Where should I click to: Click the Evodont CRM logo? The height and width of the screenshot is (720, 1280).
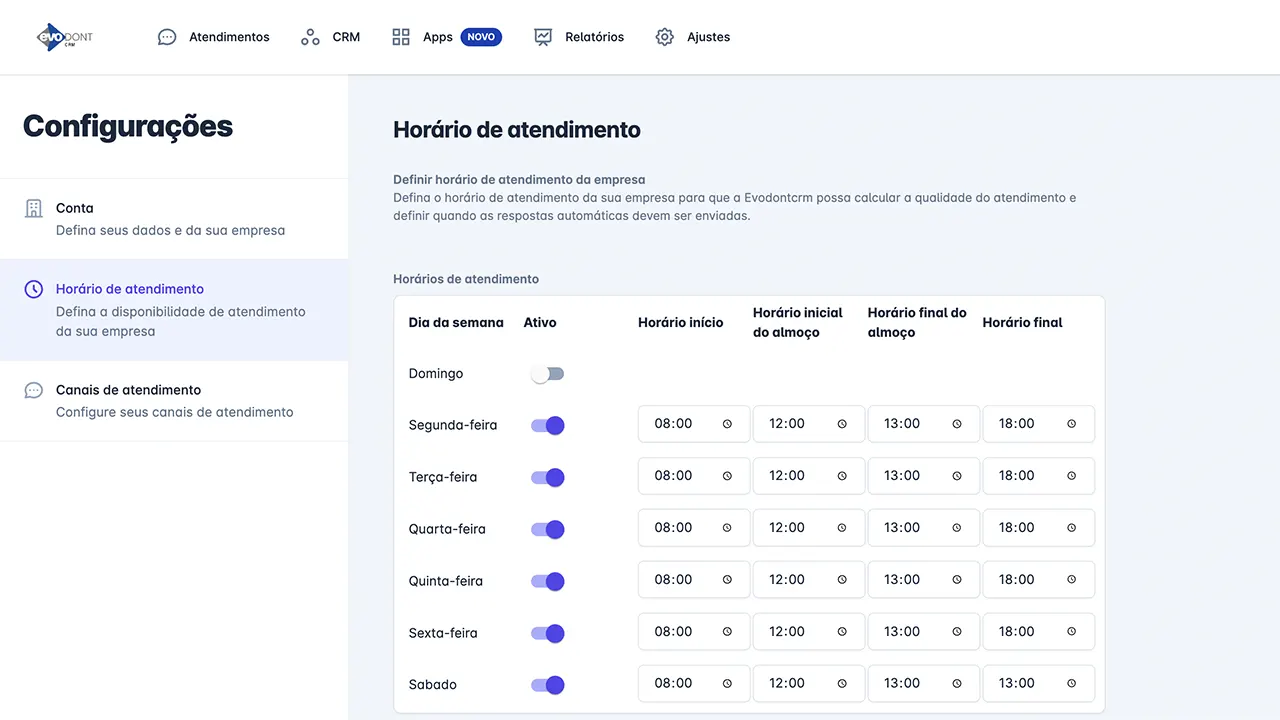[x=64, y=37]
